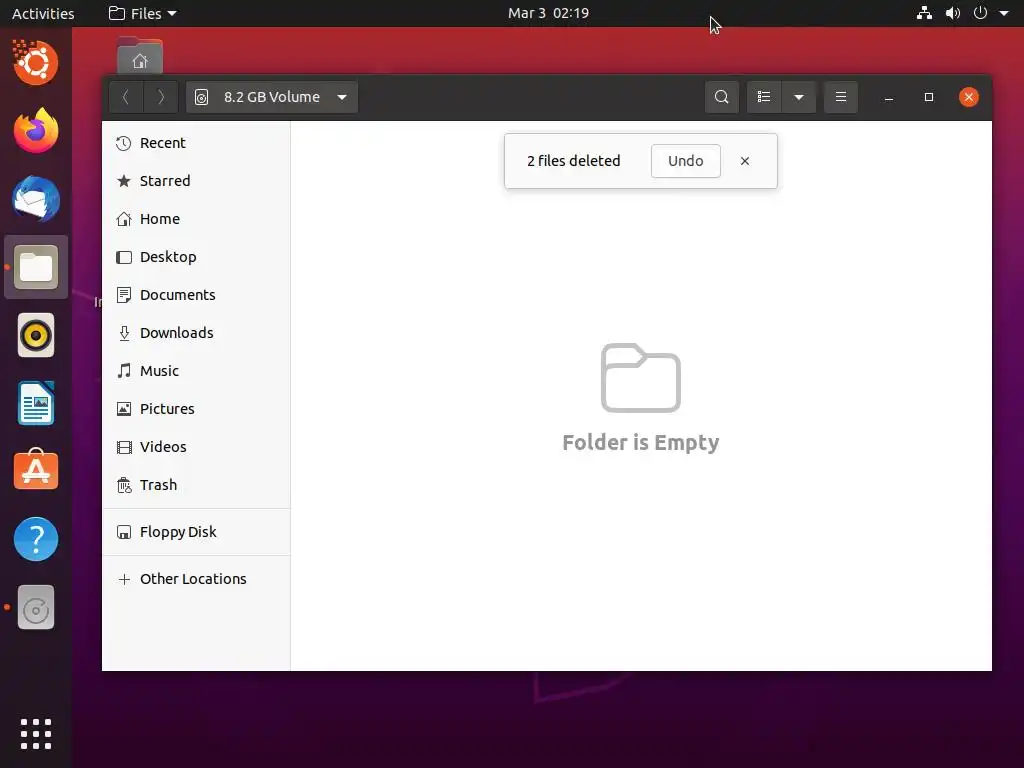This screenshot has height=768, width=1024.
Task: Go forward with the right arrow button
Action: click(161, 97)
